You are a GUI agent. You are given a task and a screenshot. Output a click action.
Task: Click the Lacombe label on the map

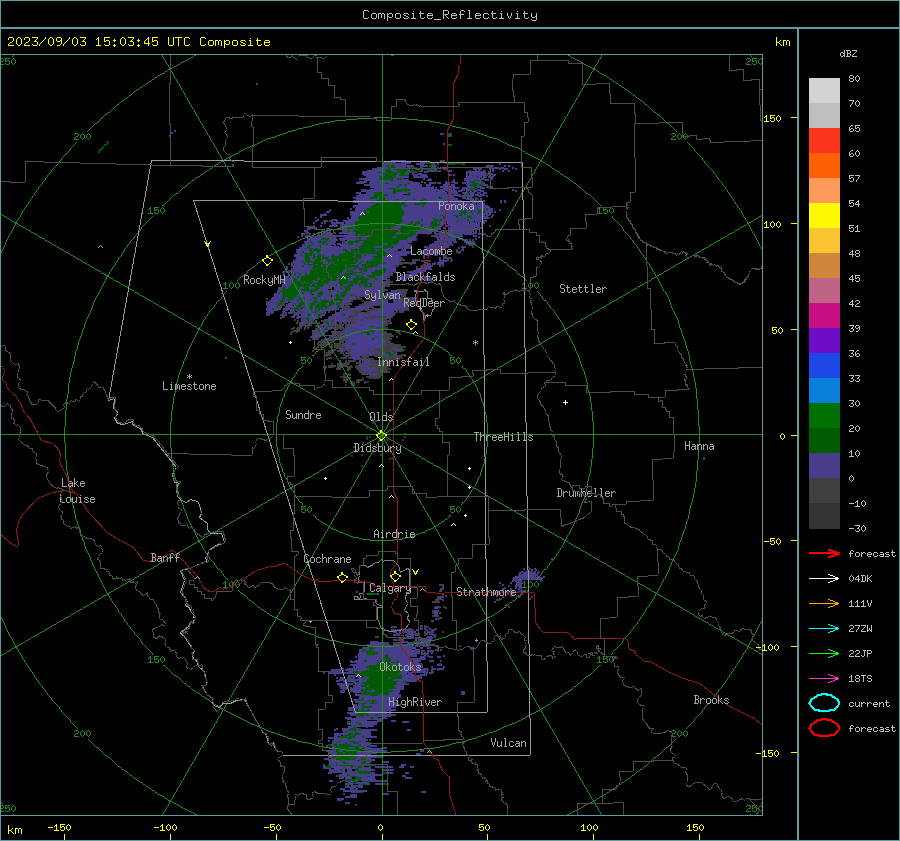point(431,251)
